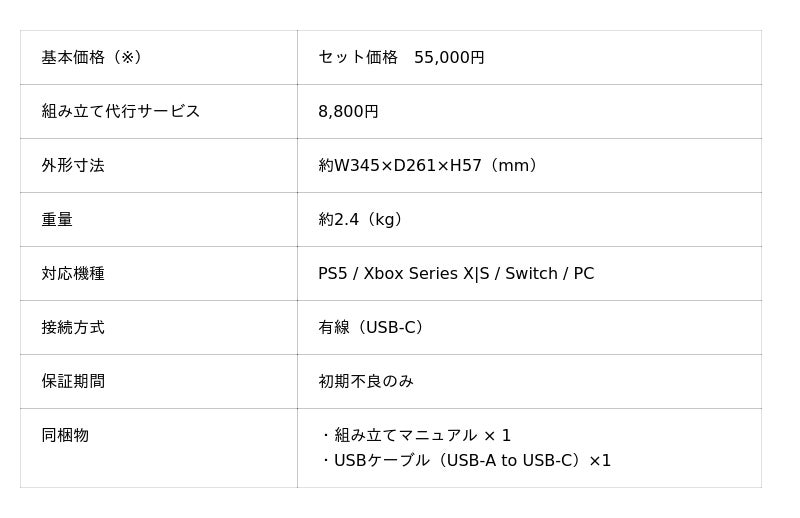The height and width of the screenshot is (518, 800).
Task: Click the 重量 row label
Action: click(57, 220)
